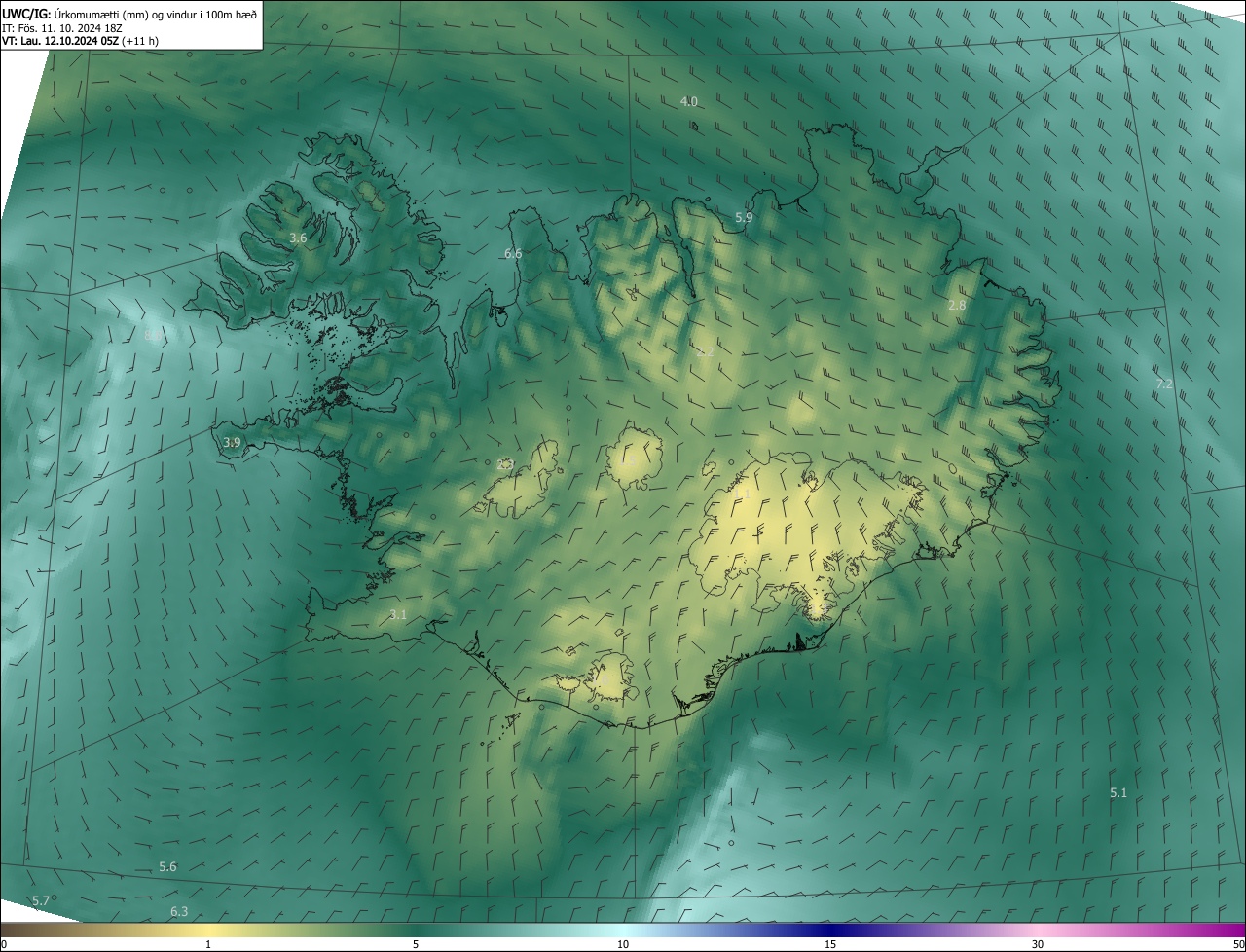The width and height of the screenshot is (1246, 952).
Task: Click the color scale tick label "0"
Action: pos(4,944)
